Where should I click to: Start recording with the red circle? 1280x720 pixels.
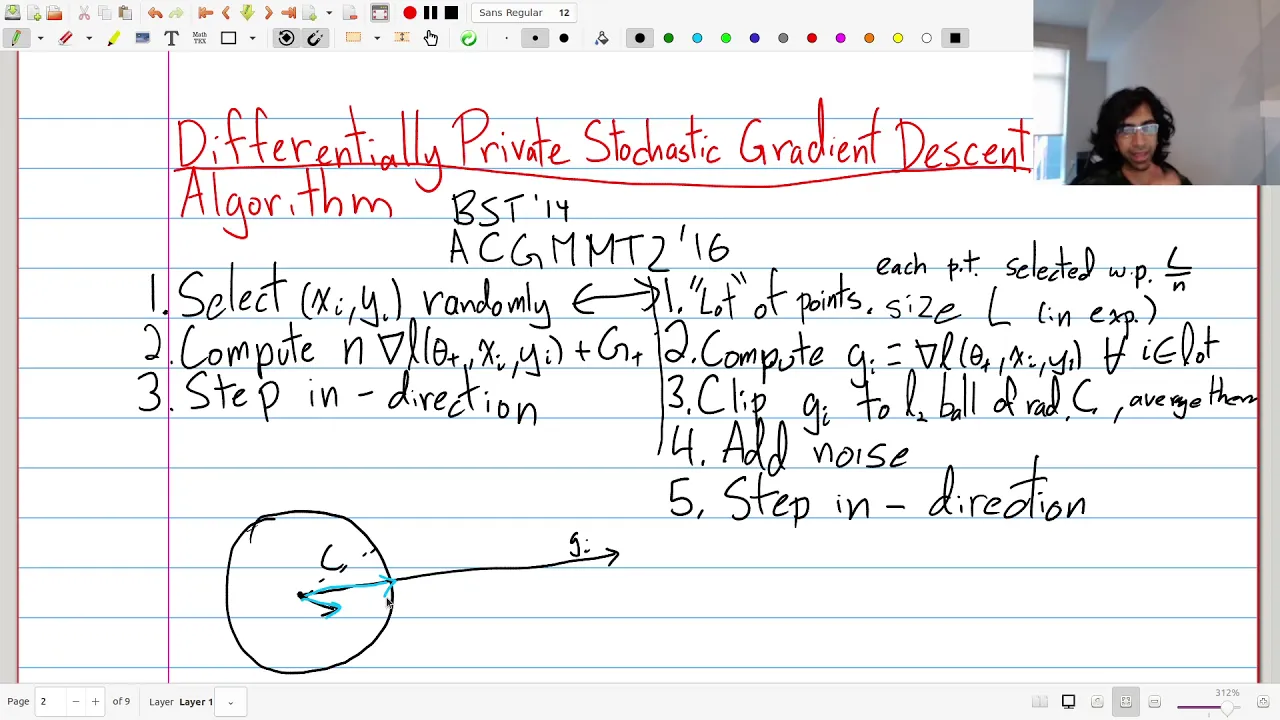[410, 13]
